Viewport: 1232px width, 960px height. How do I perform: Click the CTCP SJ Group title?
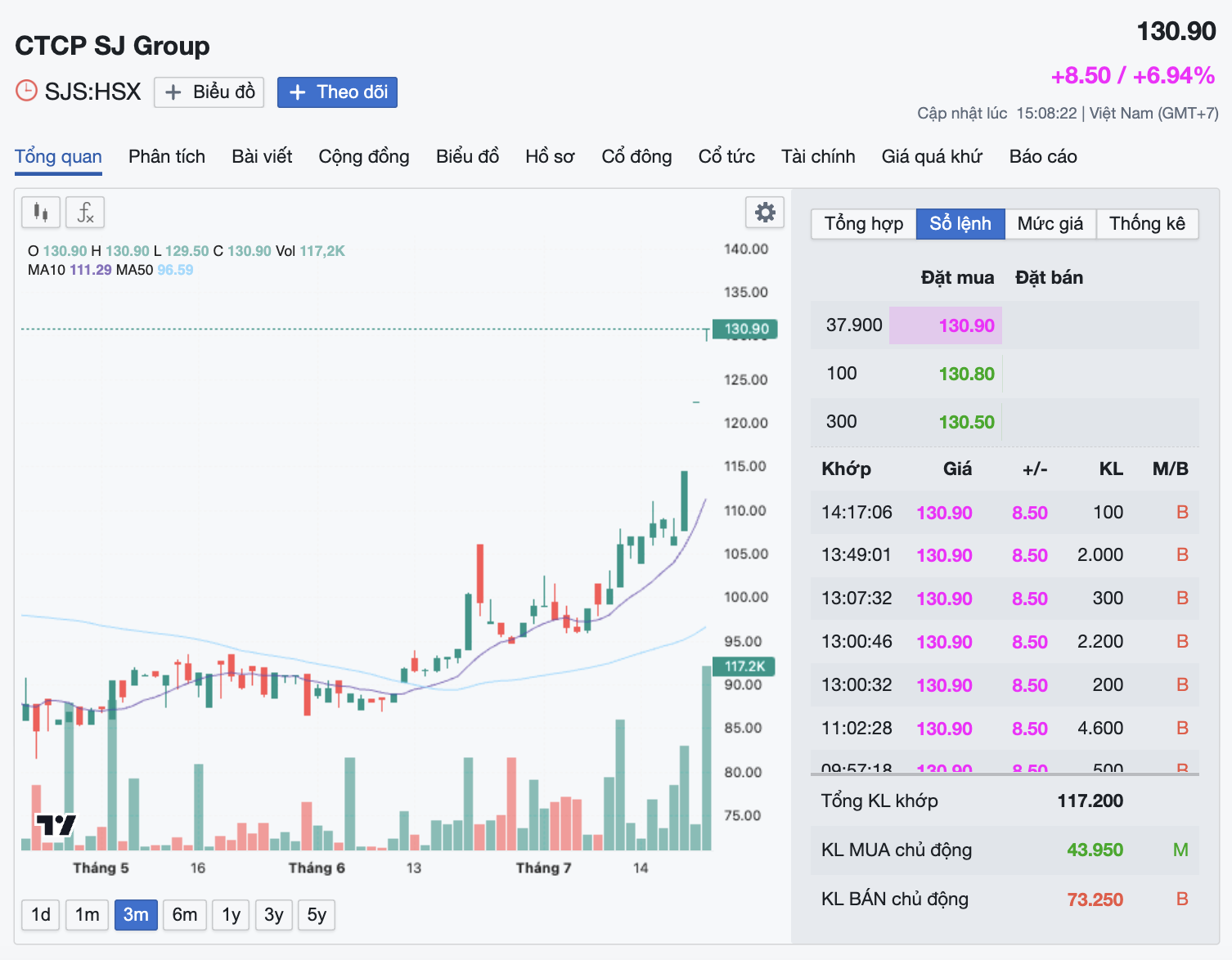112,46
